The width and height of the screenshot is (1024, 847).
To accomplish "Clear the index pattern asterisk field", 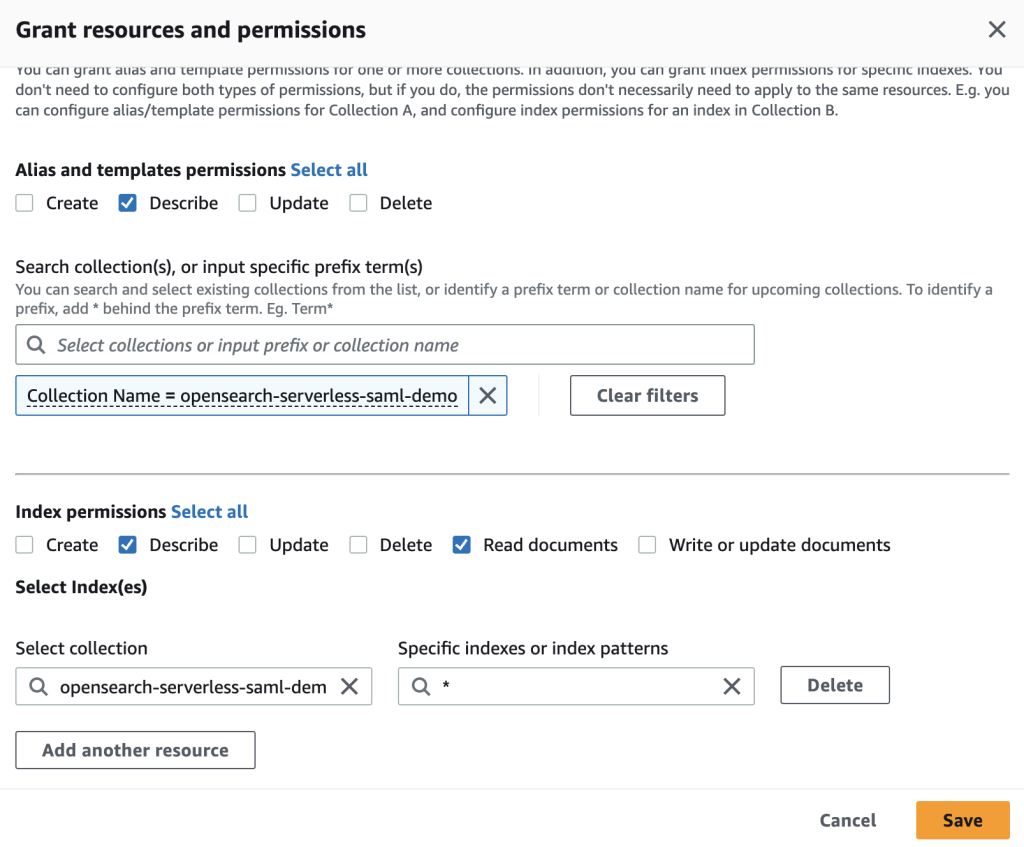I will click(x=732, y=686).
